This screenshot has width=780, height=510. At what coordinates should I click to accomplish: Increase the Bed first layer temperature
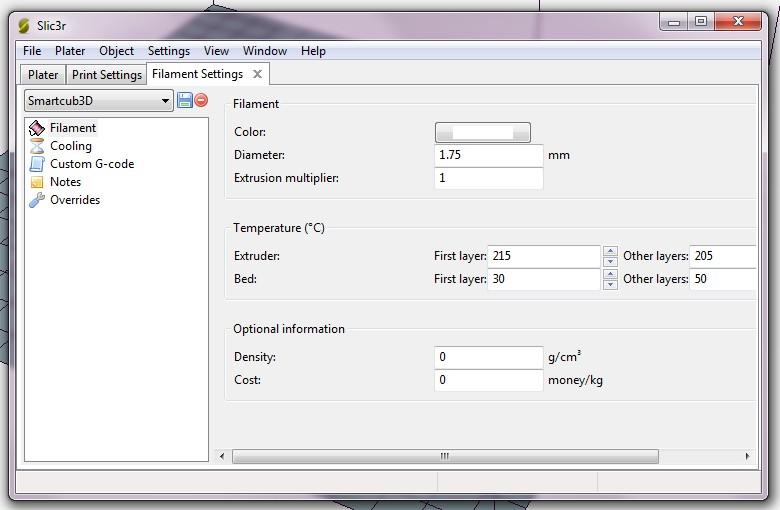(x=610, y=274)
